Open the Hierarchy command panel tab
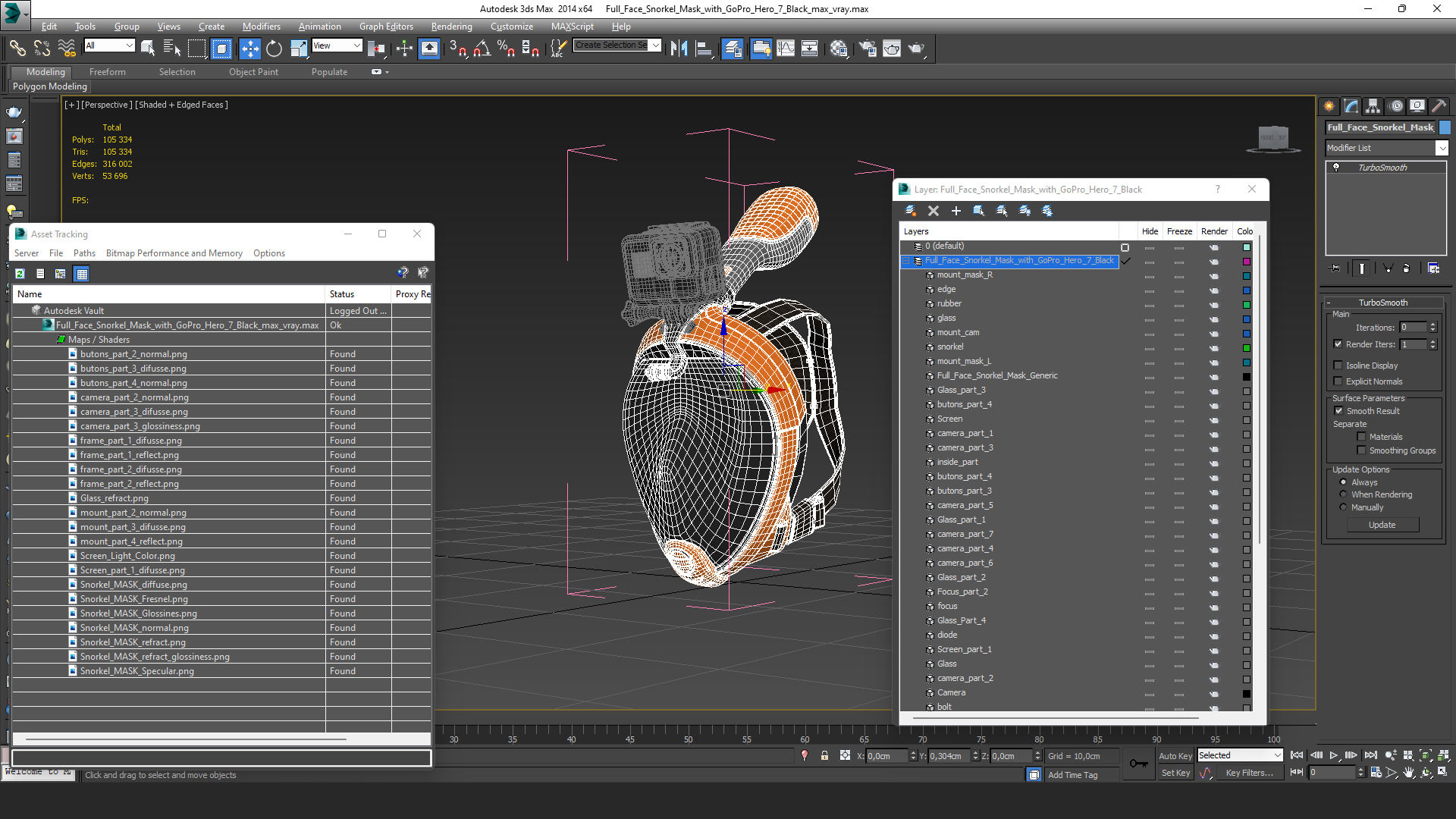This screenshot has height=819, width=1456. 1373,106
